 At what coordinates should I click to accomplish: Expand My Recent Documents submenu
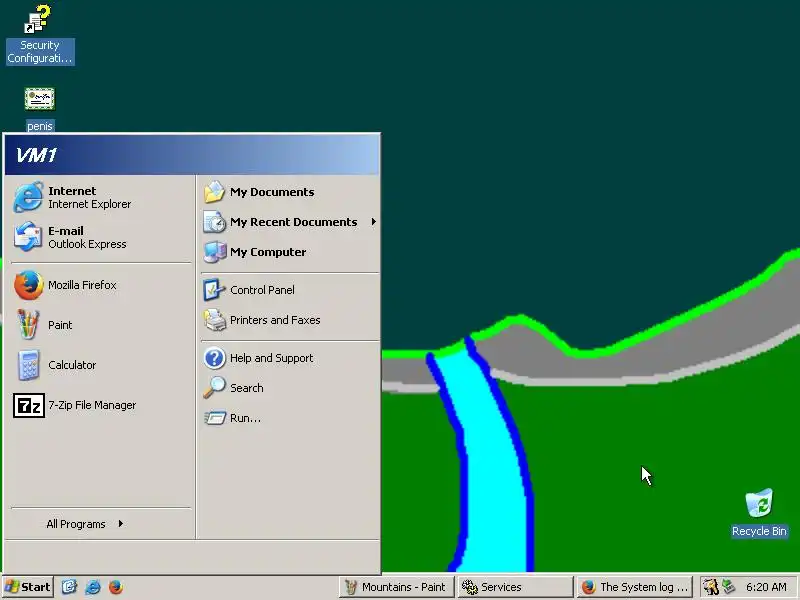pyautogui.click(x=290, y=222)
